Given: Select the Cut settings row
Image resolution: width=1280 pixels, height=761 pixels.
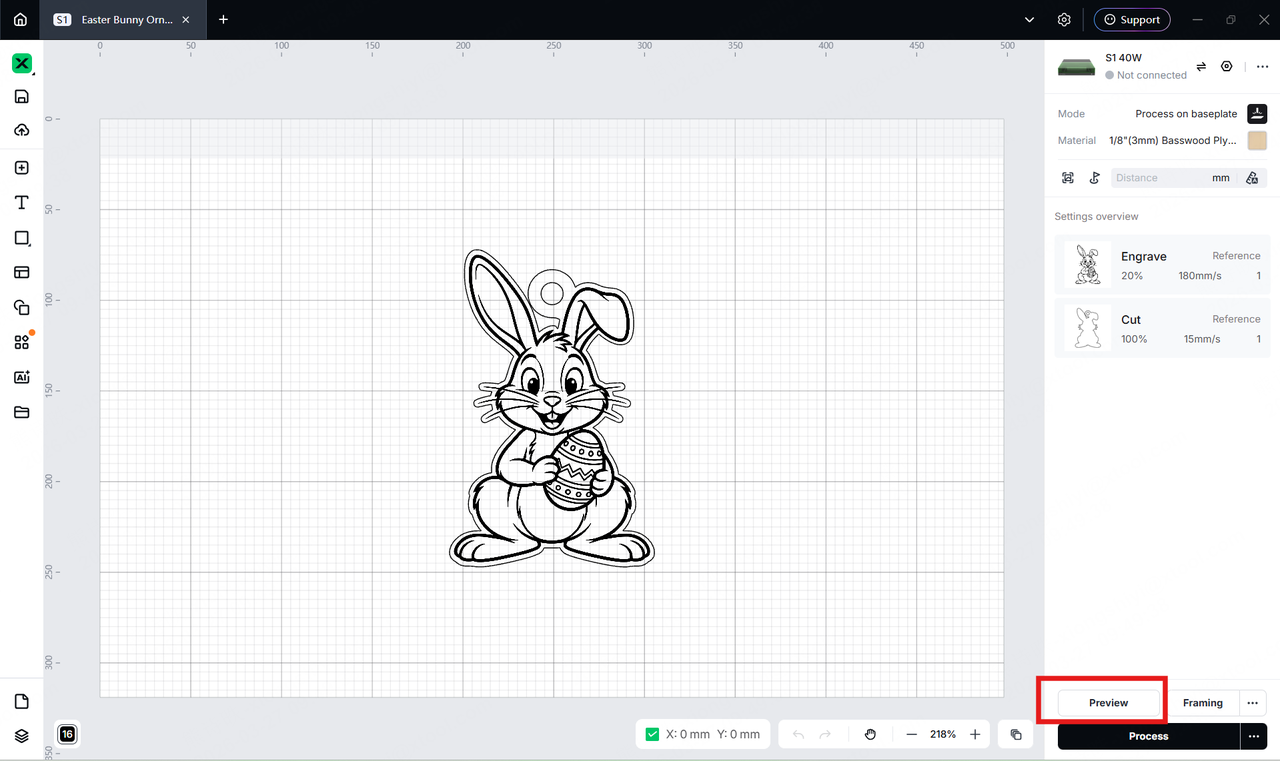Looking at the screenshot, I should tap(1162, 329).
